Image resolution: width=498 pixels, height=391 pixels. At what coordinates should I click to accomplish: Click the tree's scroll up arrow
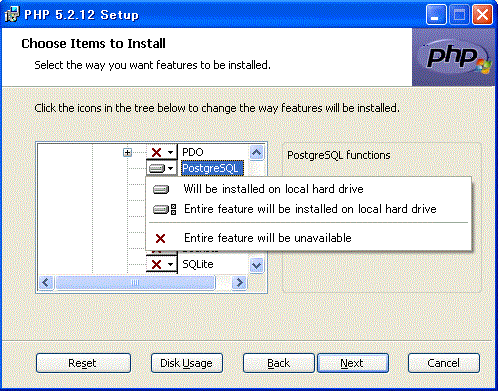coord(256,153)
